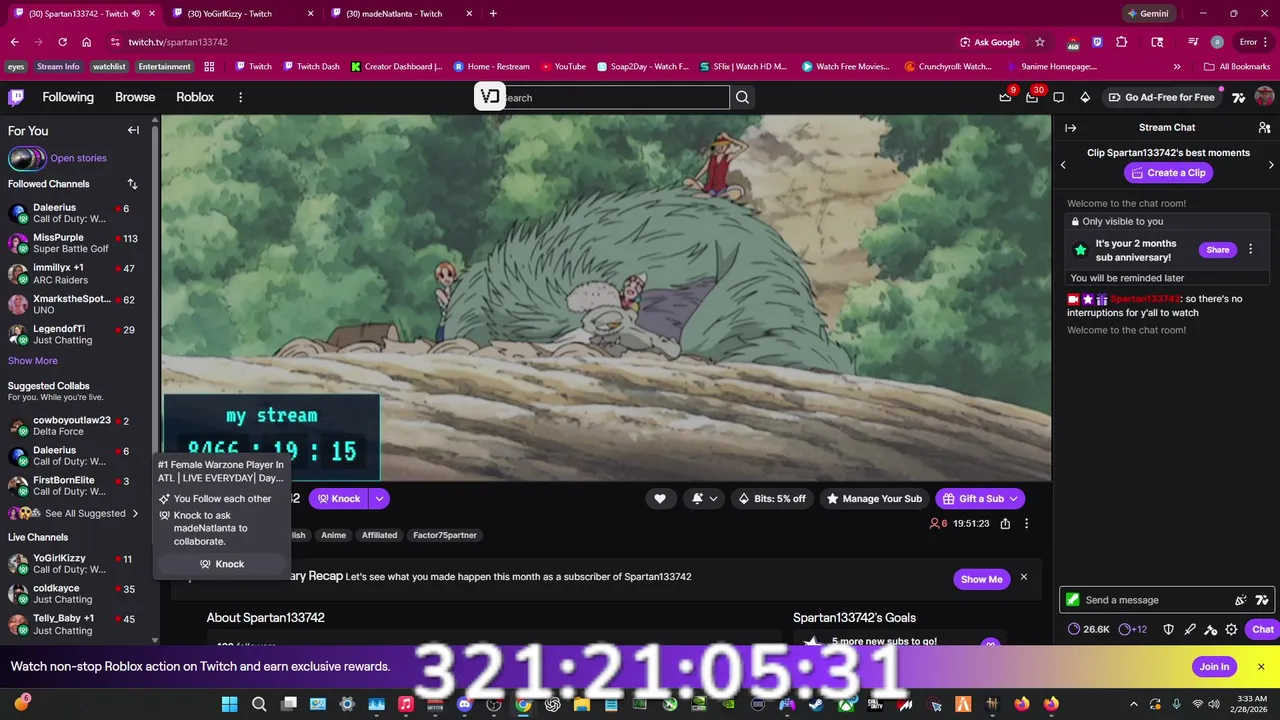Click the sword mod view icon
The width and height of the screenshot is (1280, 720).
pyautogui.click(x=1189, y=629)
